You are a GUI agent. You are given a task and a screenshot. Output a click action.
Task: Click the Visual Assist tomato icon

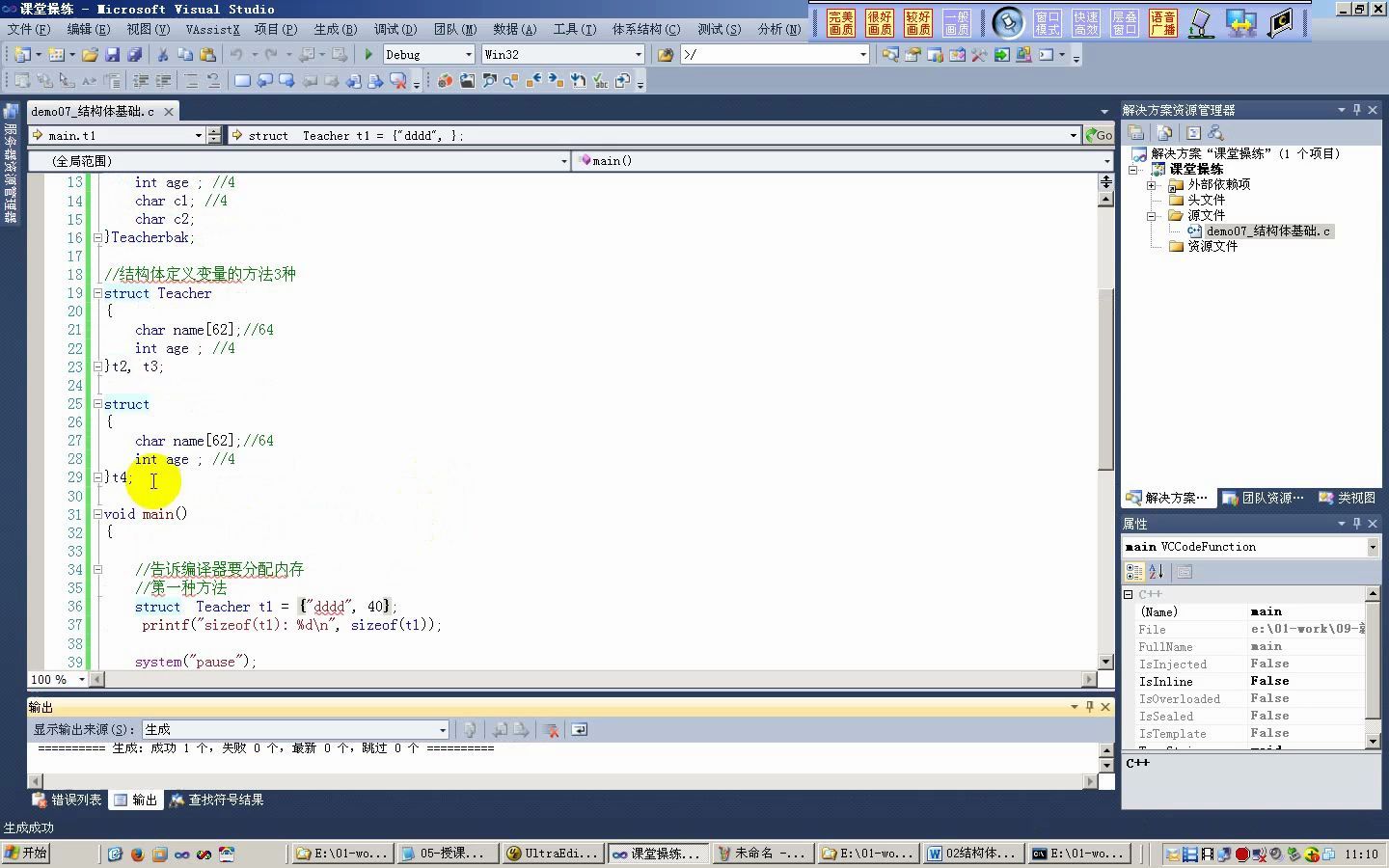pos(445,81)
